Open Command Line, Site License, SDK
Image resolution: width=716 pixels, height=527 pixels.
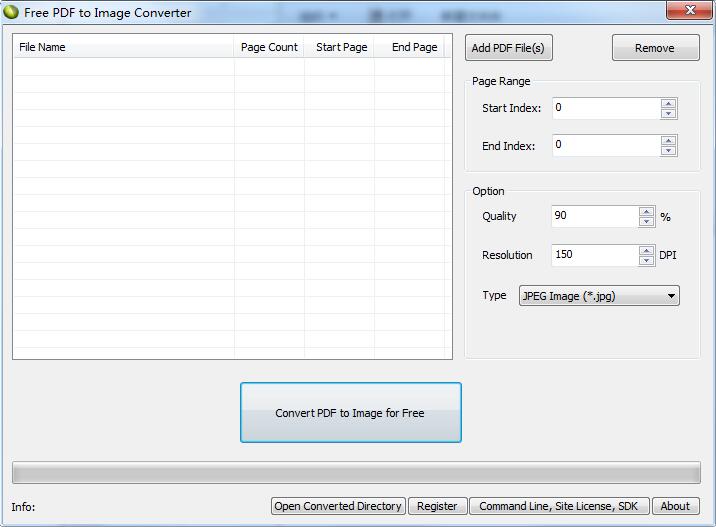pos(559,506)
